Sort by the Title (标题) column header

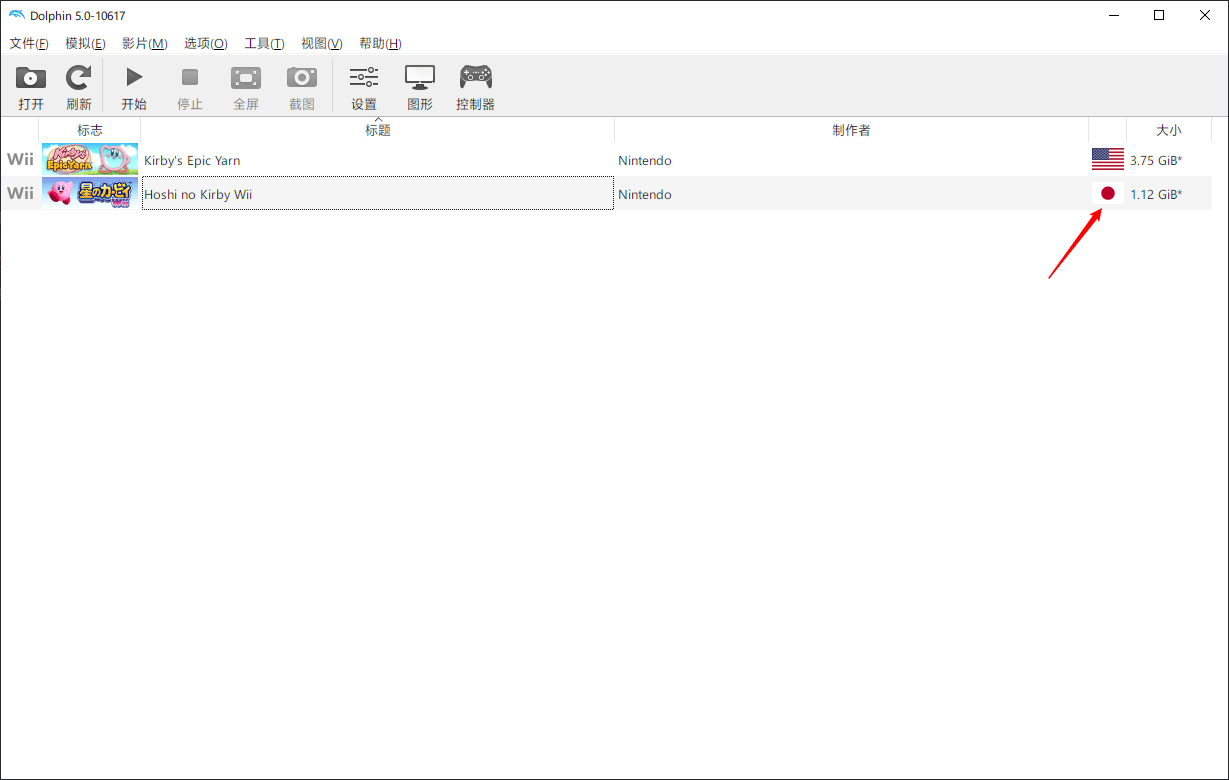click(377, 130)
